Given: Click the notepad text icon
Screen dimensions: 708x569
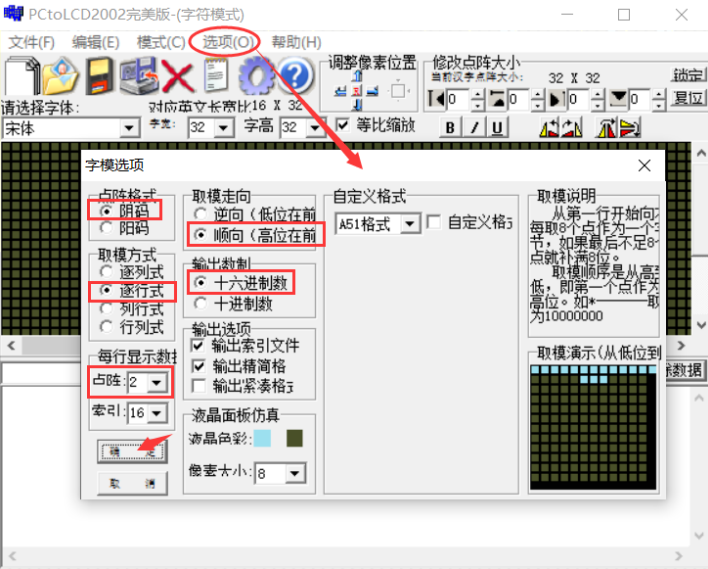Looking at the screenshot, I should (x=215, y=75).
